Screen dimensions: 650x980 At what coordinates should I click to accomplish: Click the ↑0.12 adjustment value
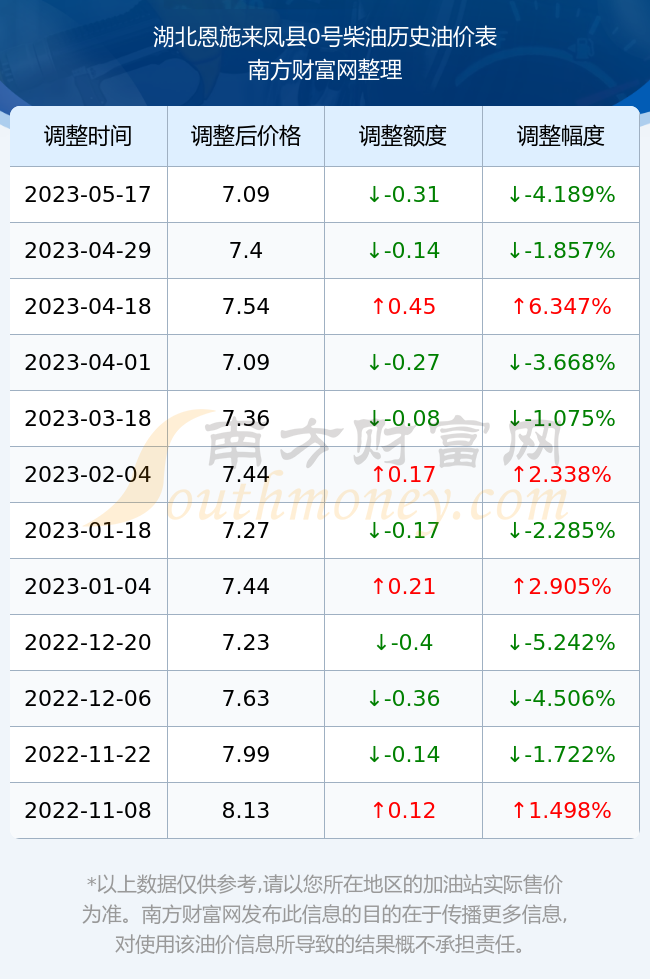pos(403,811)
